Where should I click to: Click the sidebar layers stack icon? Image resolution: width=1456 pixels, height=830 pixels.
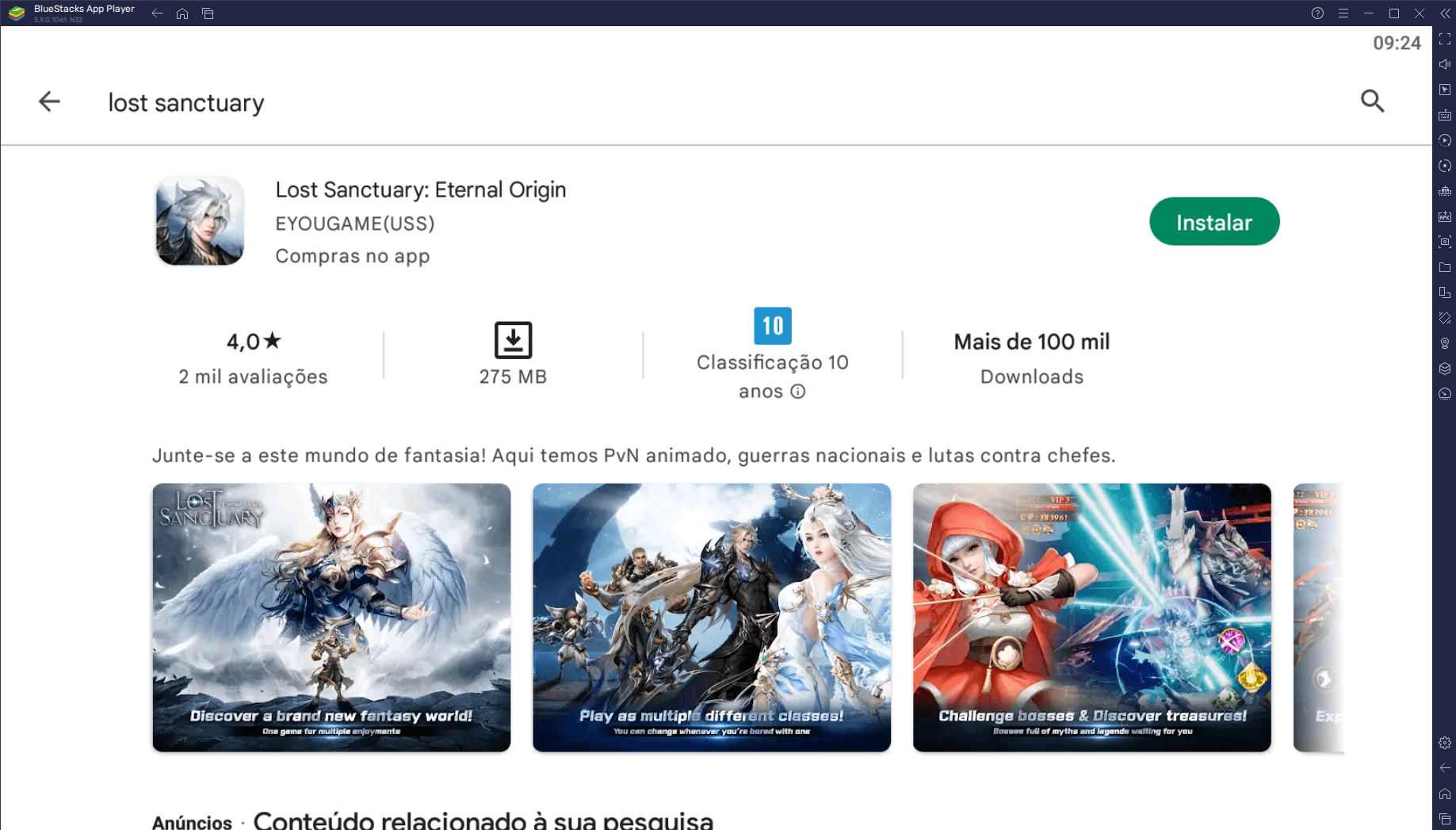click(x=1445, y=369)
